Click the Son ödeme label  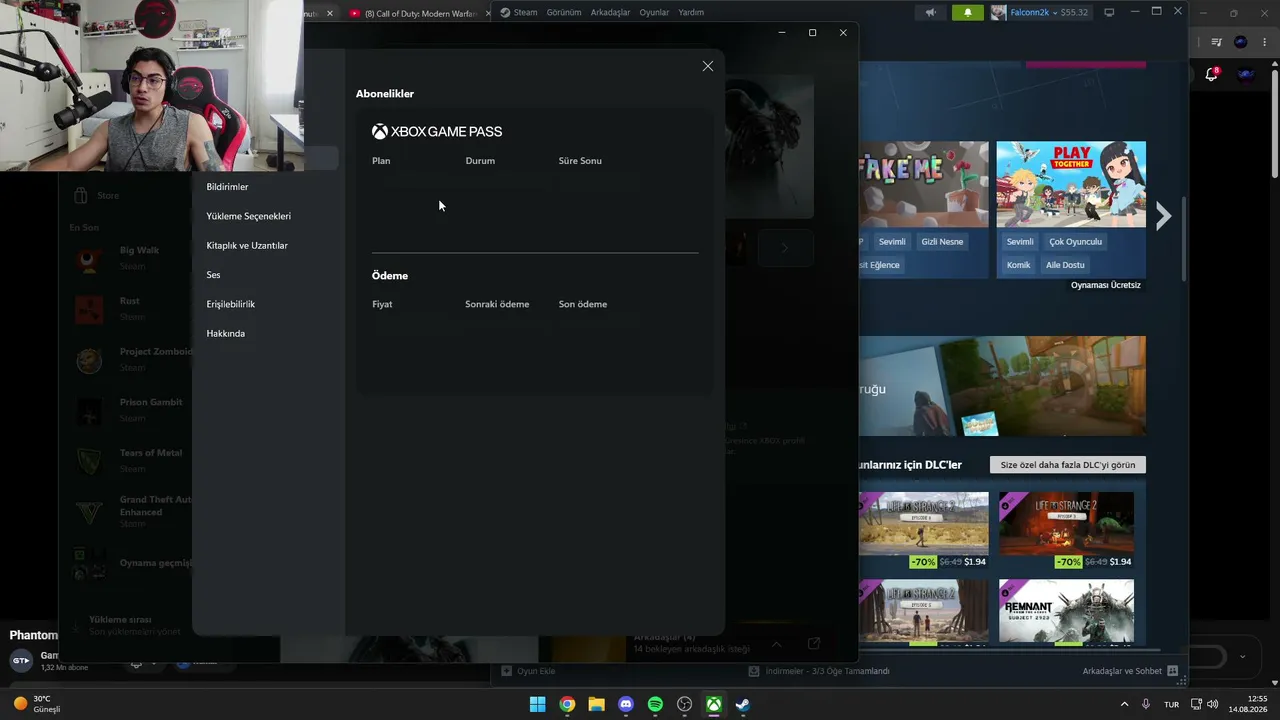tap(583, 304)
